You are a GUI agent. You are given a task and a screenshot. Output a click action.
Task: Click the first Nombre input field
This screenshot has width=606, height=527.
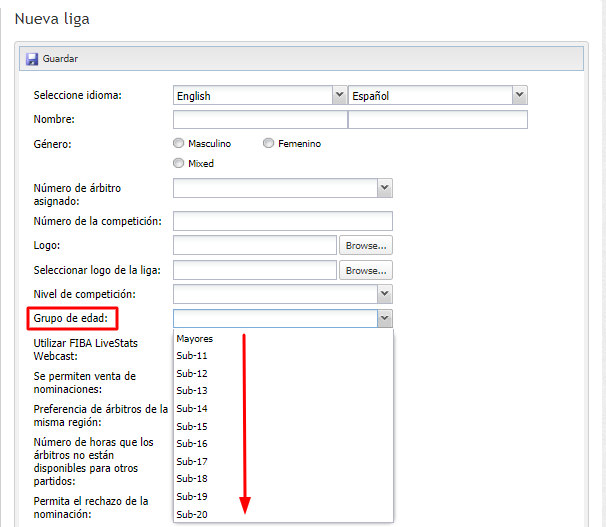tap(260, 119)
